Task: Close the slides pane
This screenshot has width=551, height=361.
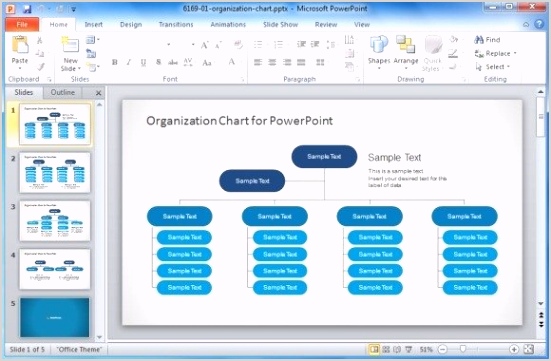Action: [x=98, y=93]
